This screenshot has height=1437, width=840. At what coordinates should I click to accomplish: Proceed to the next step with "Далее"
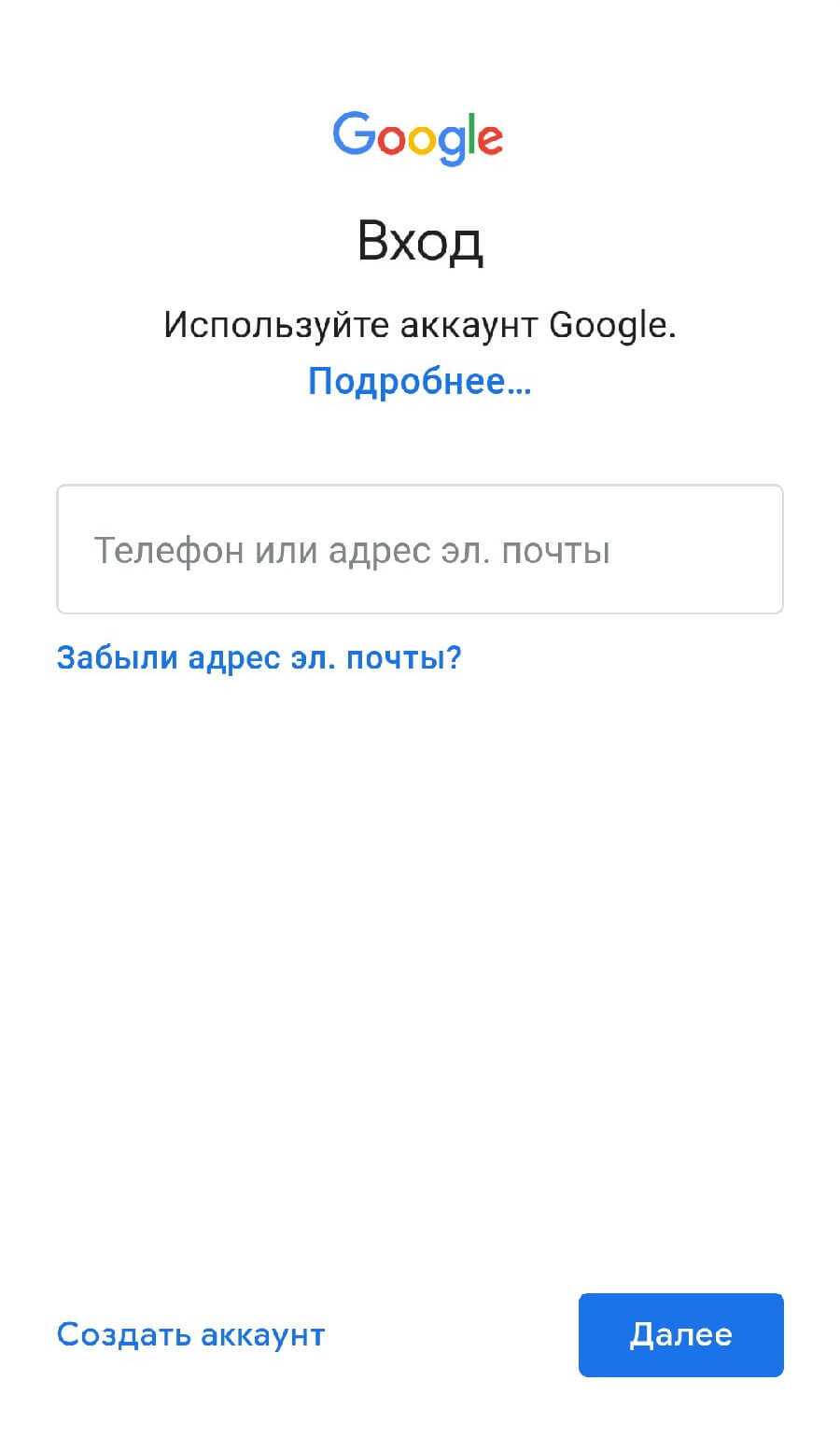tap(680, 1334)
